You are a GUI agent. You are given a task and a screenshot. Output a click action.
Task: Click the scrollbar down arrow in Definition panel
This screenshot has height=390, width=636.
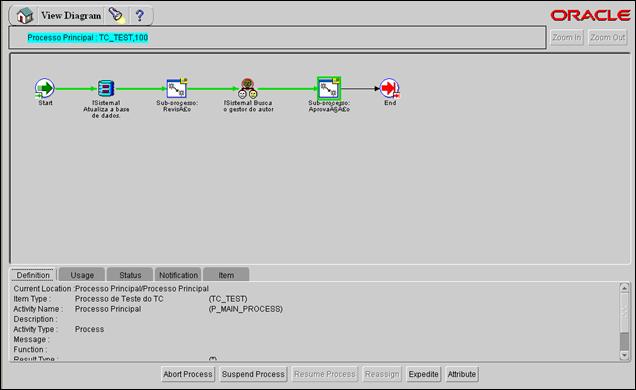point(624,355)
